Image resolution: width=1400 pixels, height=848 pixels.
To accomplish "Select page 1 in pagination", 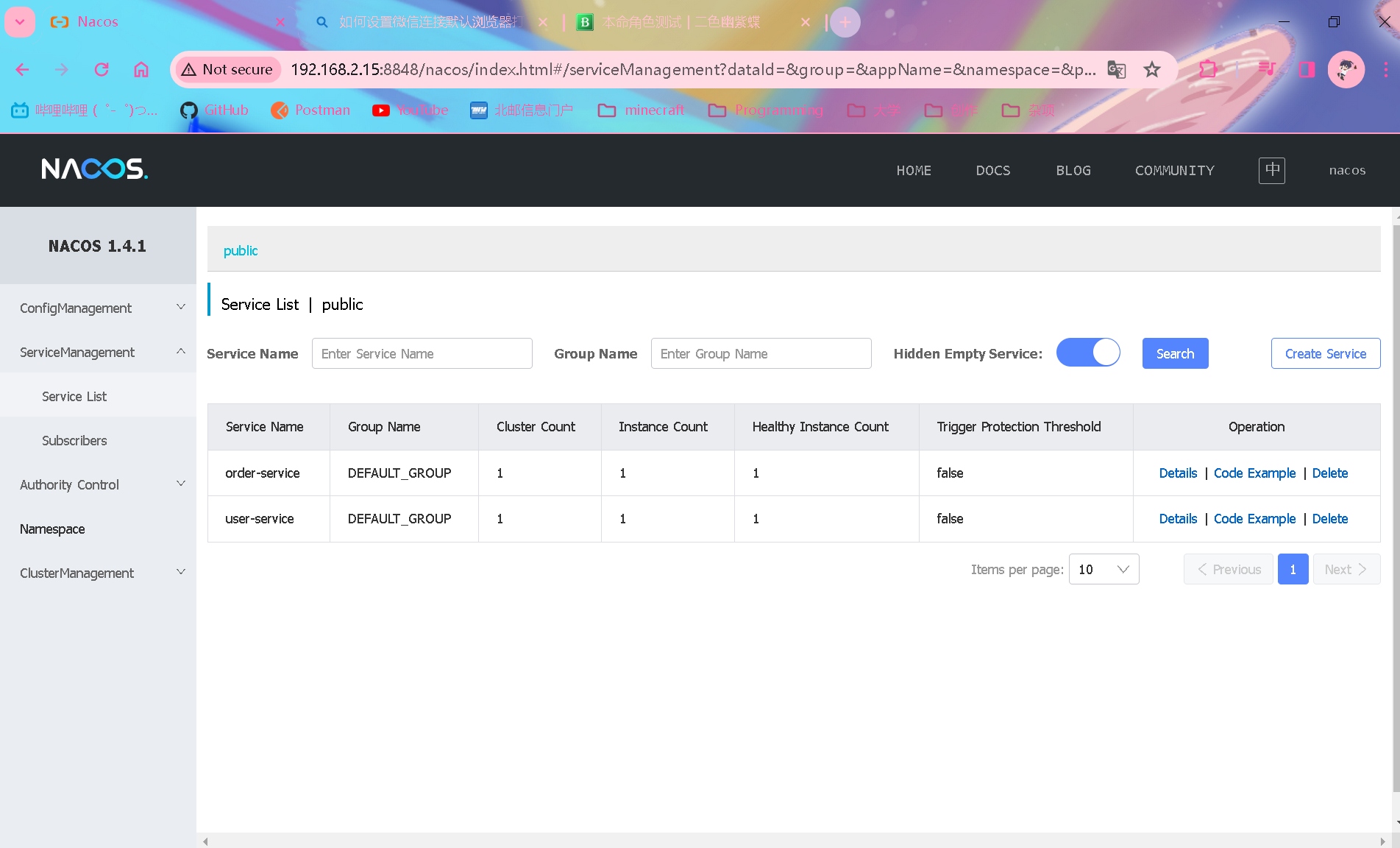I will point(1293,569).
